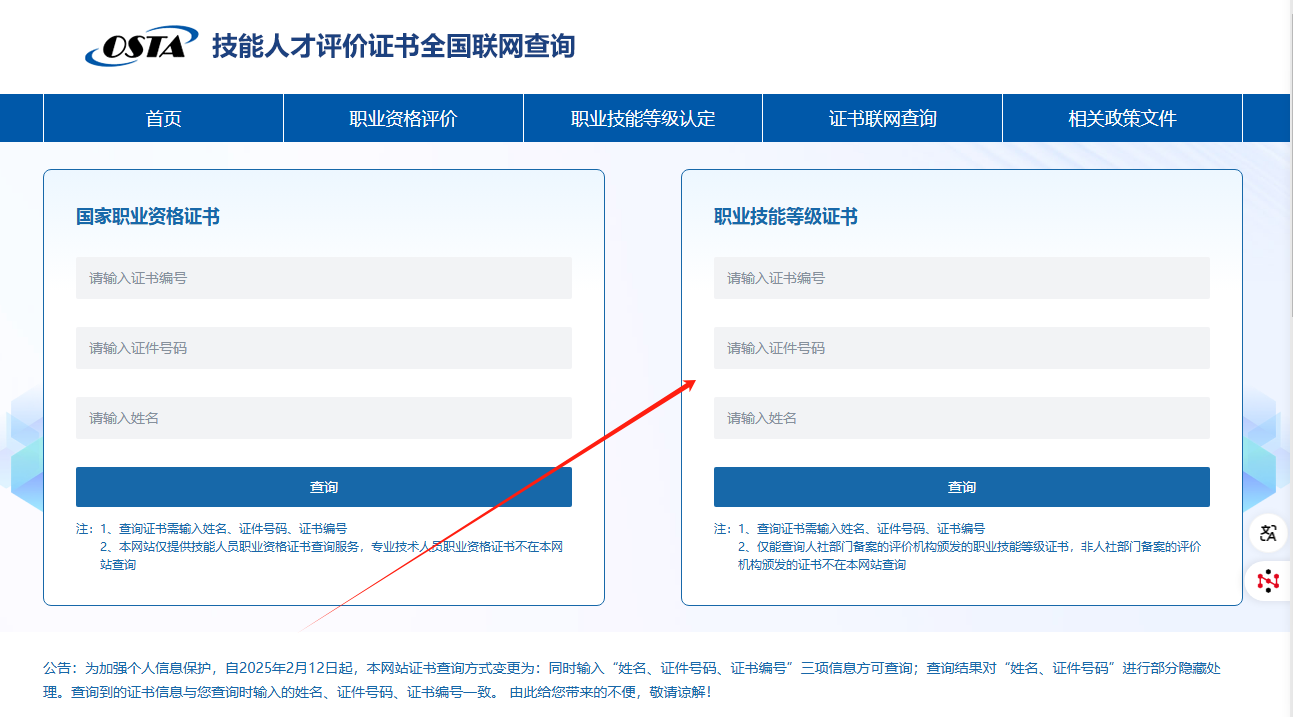Focus certificate number field under 职业技能等级证书

click(961, 278)
